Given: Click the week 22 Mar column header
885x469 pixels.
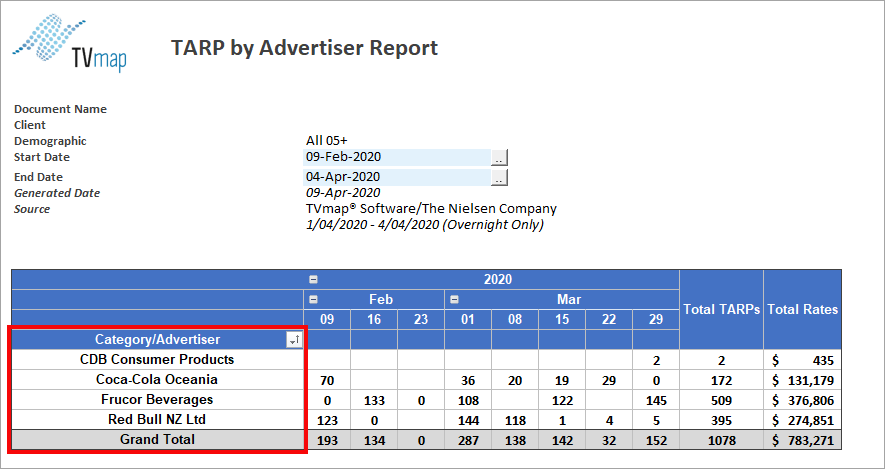Looking at the screenshot, I should click(x=608, y=319).
